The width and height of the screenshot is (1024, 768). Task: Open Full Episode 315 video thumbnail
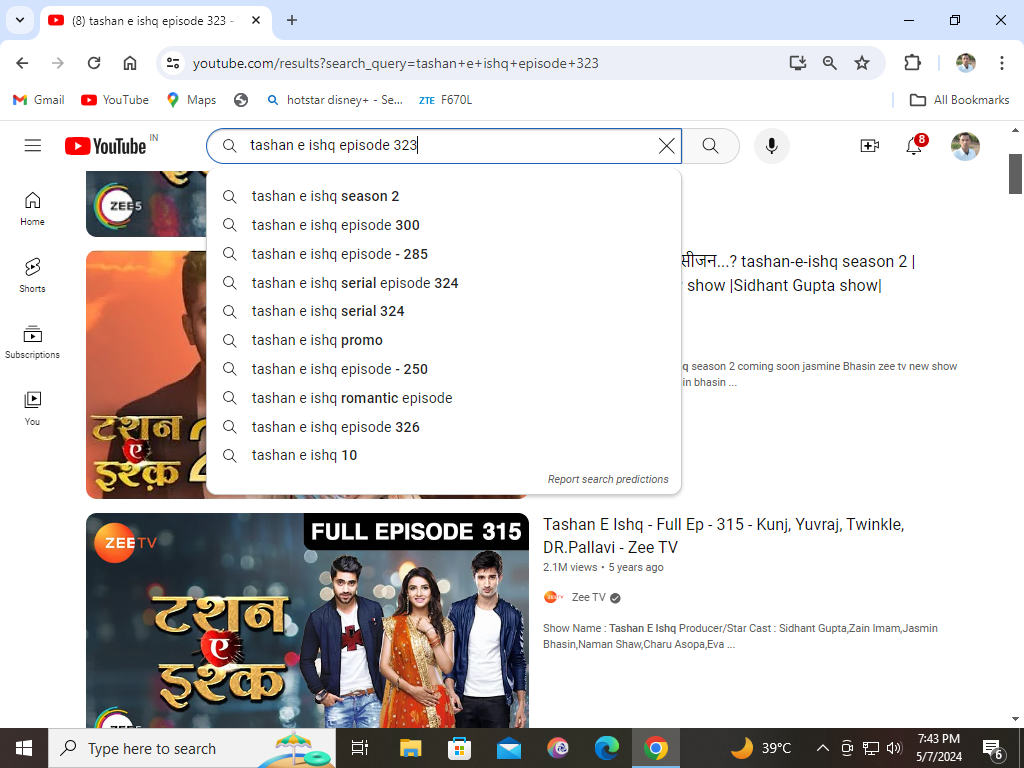point(307,620)
